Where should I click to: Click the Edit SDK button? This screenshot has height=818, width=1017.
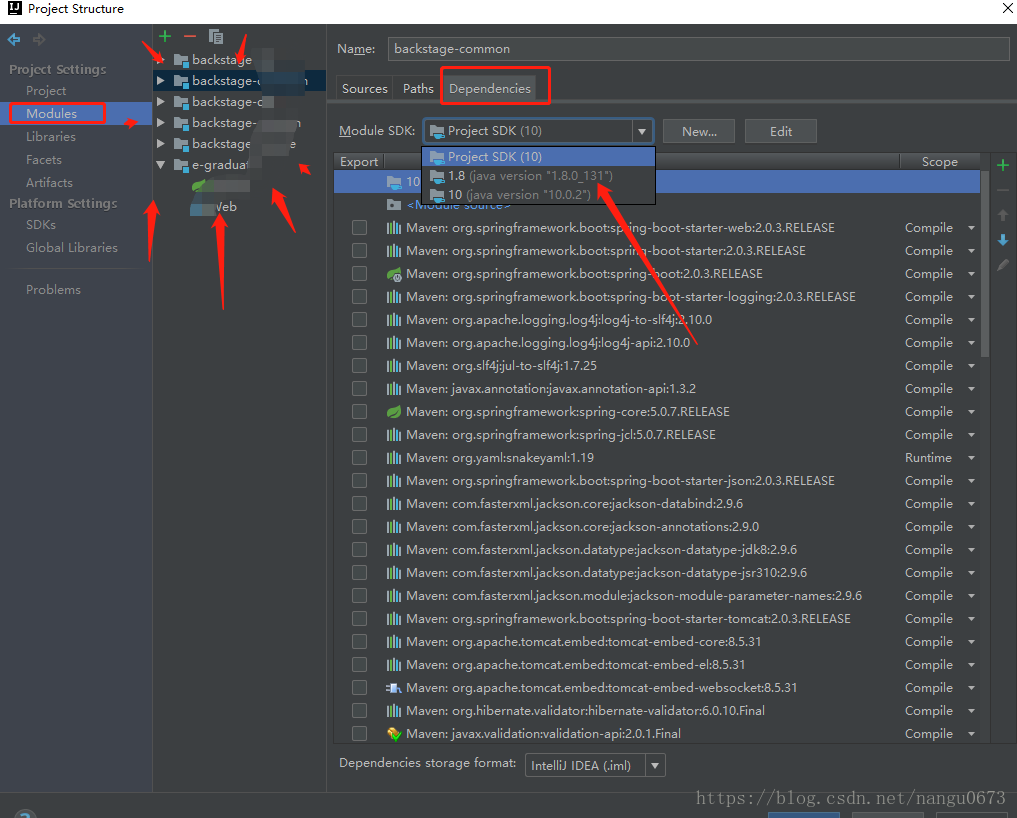click(780, 131)
